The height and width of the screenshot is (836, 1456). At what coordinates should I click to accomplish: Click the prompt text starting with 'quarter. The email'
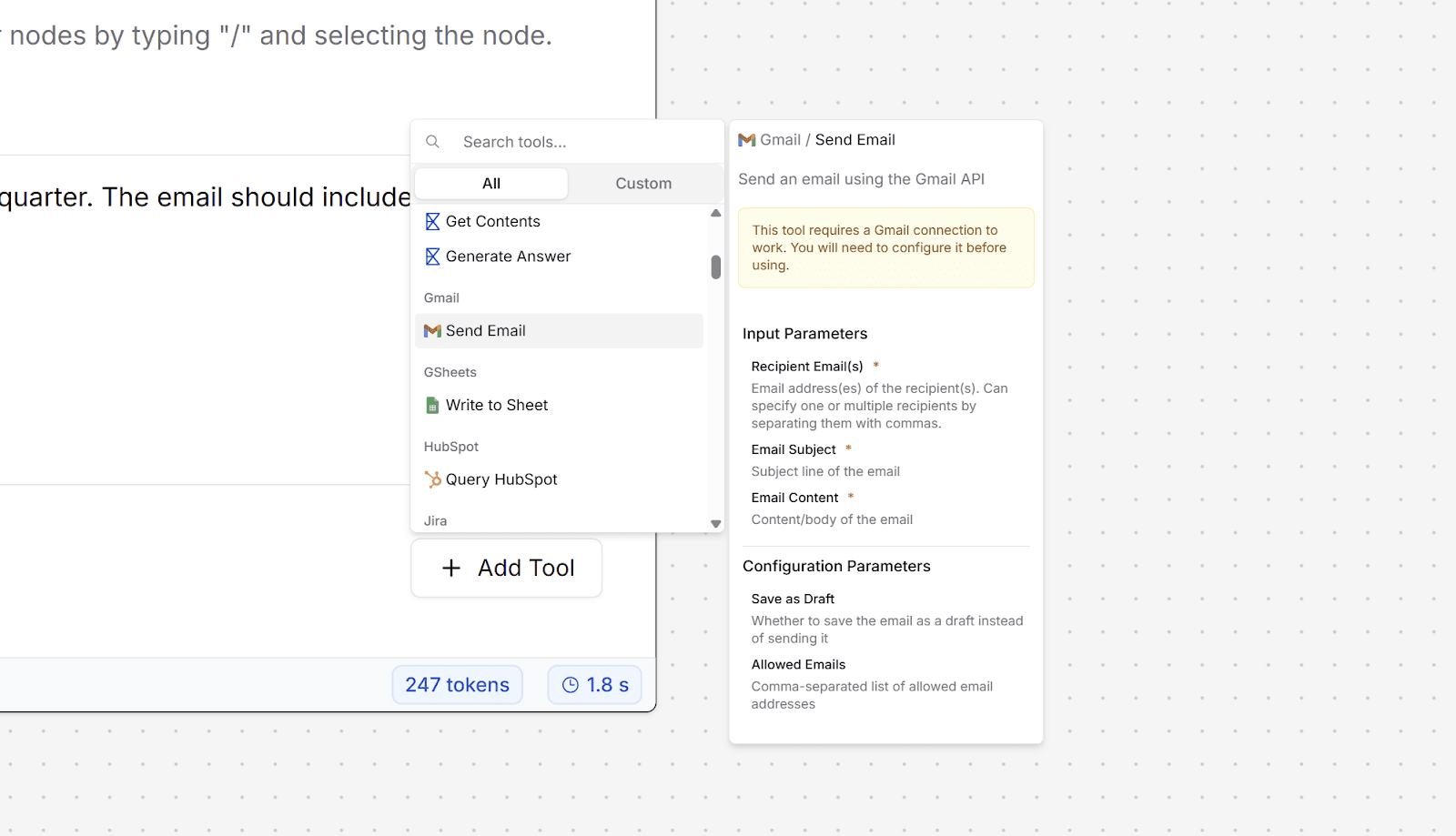pyautogui.click(x=206, y=197)
